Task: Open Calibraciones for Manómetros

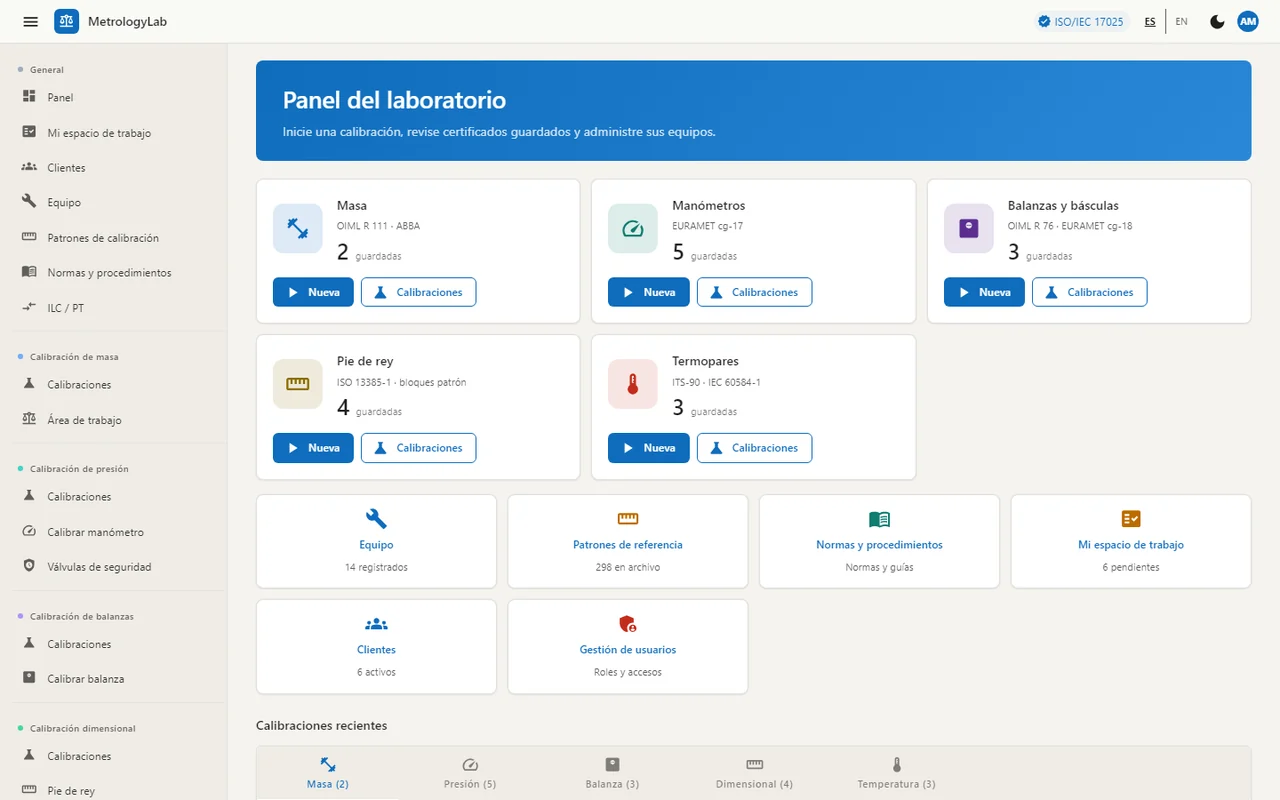Action: [x=754, y=292]
